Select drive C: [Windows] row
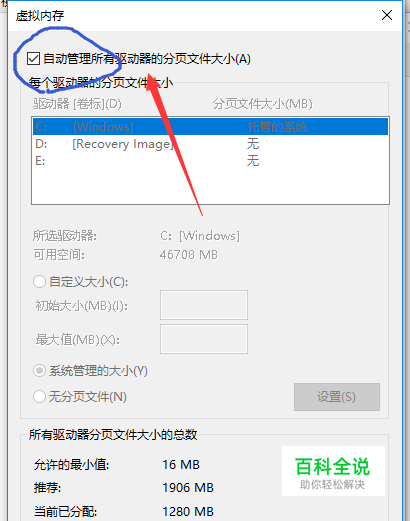Screen dimensions: 410x521 (210, 127)
